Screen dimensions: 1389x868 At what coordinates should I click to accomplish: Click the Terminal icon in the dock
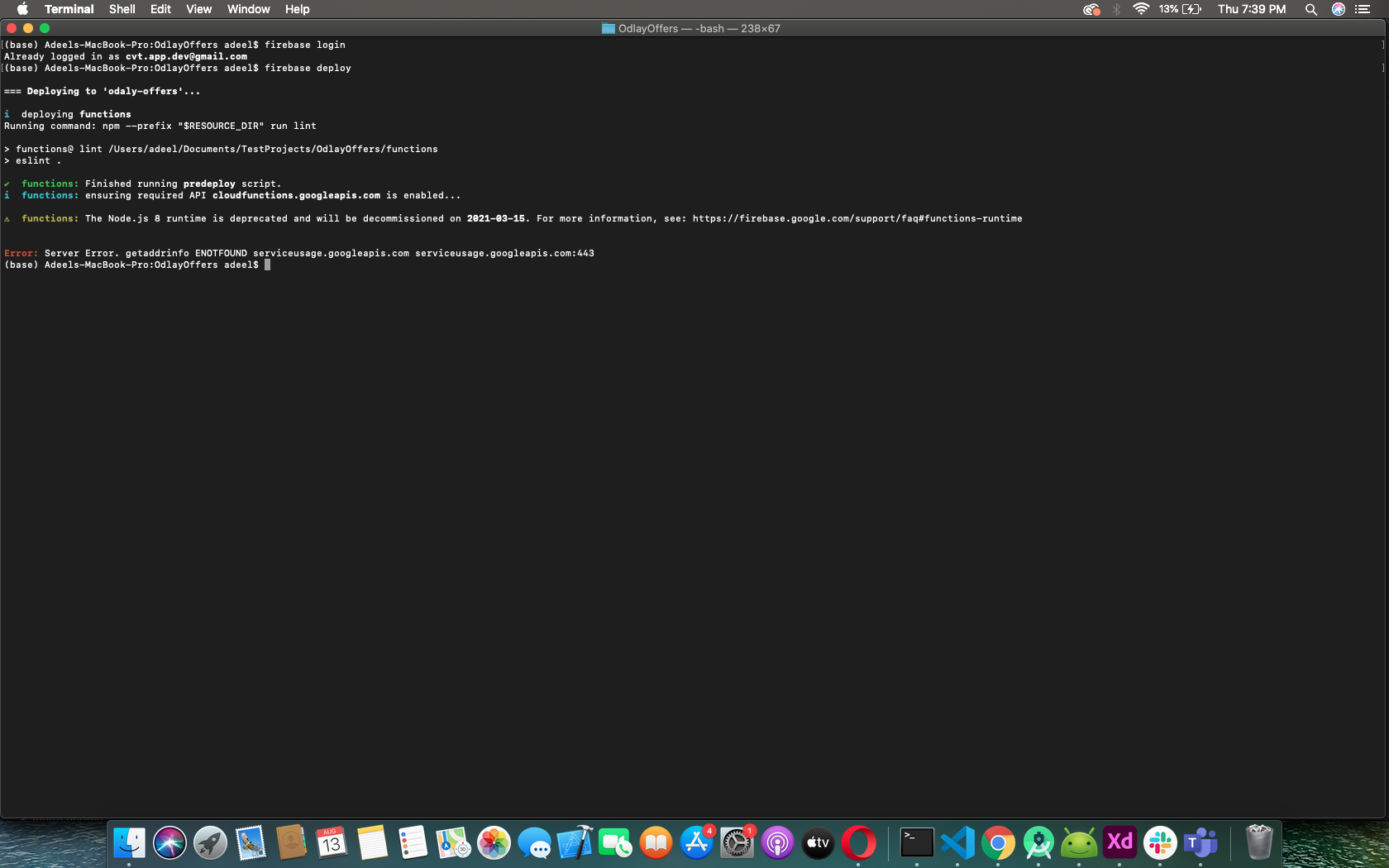pos(917,843)
